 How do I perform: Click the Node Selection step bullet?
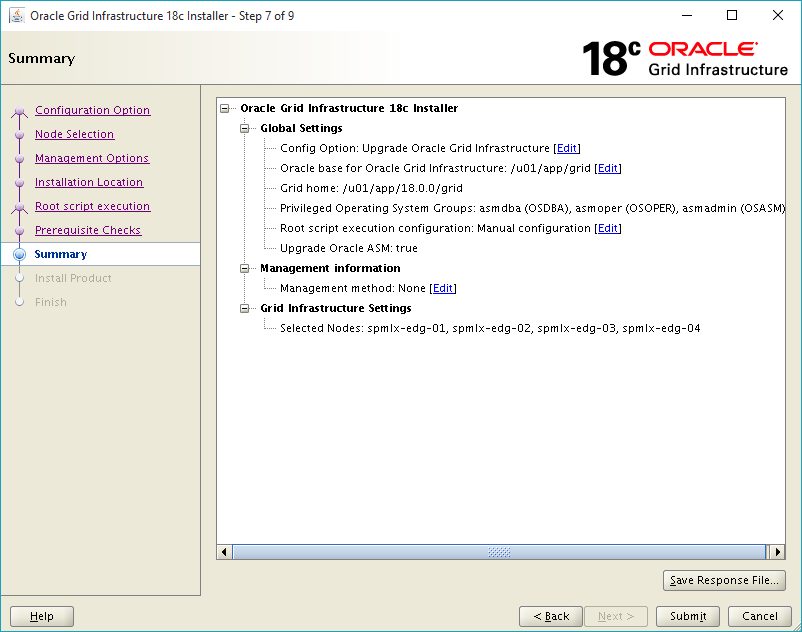click(19, 134)
